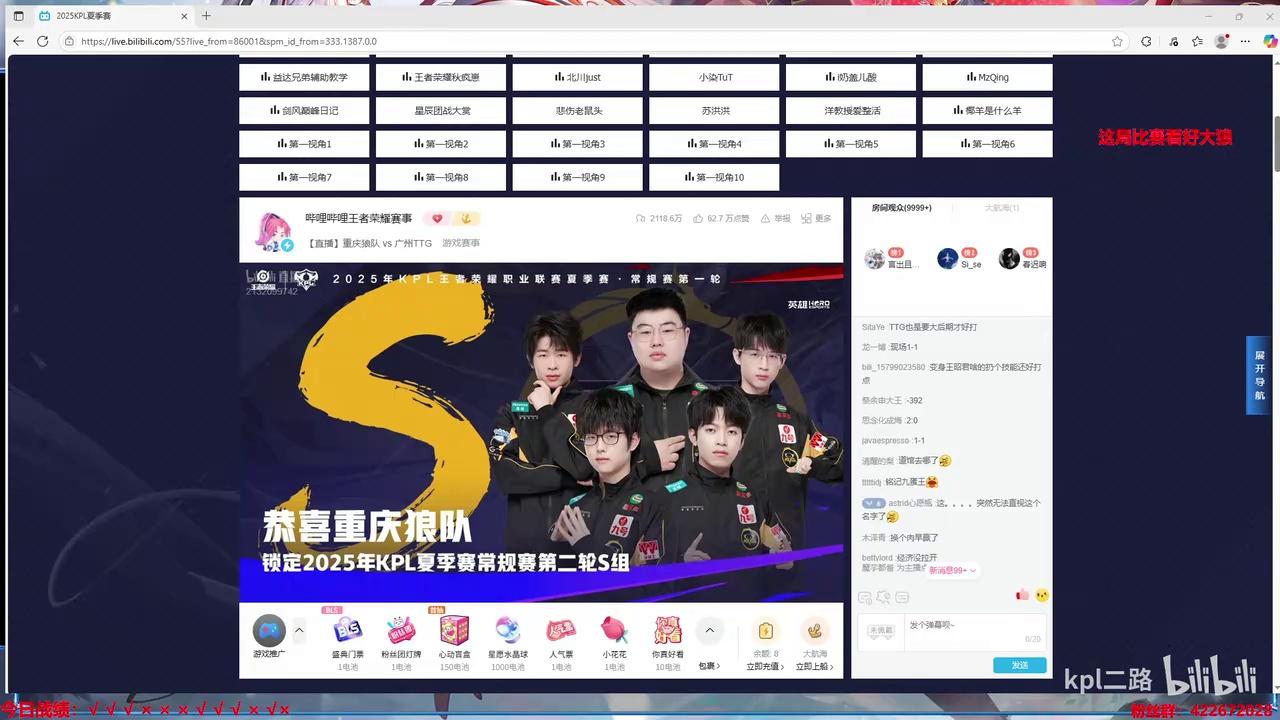
Task: Select 人气票 gift
Action: (561, 640)
